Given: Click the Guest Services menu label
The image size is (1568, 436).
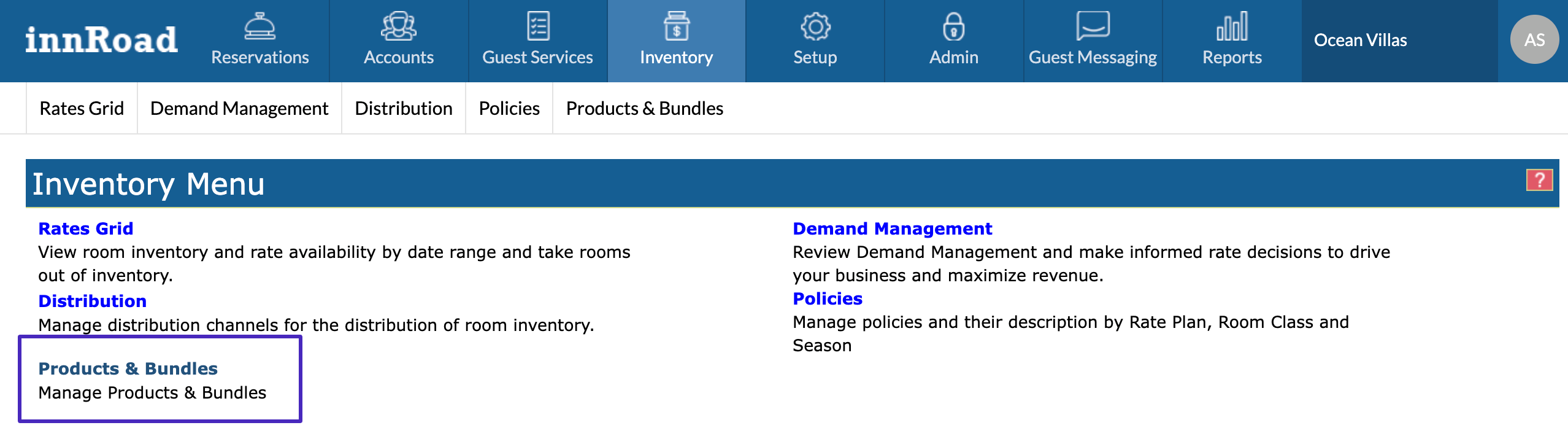Looking at the screenshot, I should 538,57.
